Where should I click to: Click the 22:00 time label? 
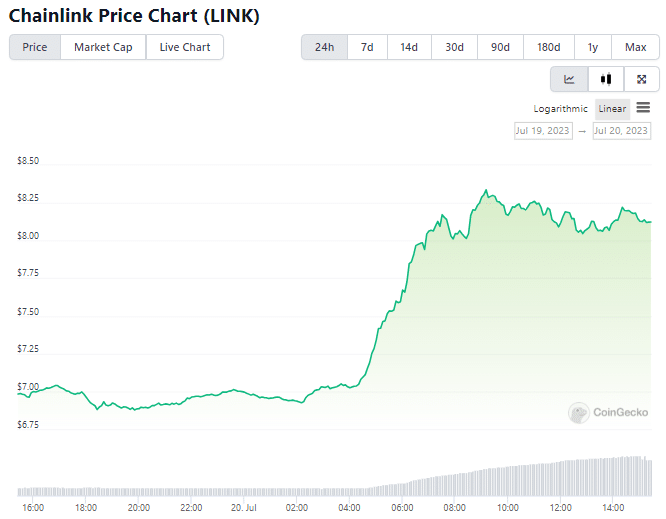tap(191, 508)
